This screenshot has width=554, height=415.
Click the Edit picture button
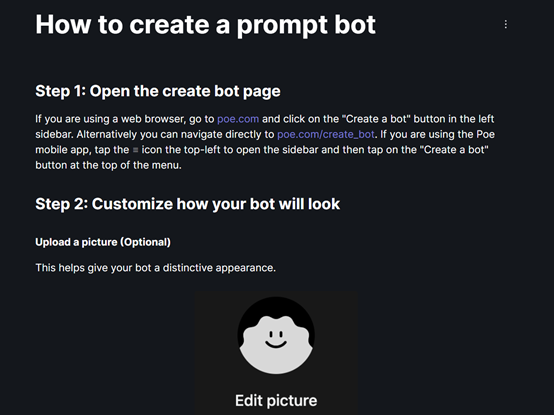pyautogui.click(x=276, y=401)
